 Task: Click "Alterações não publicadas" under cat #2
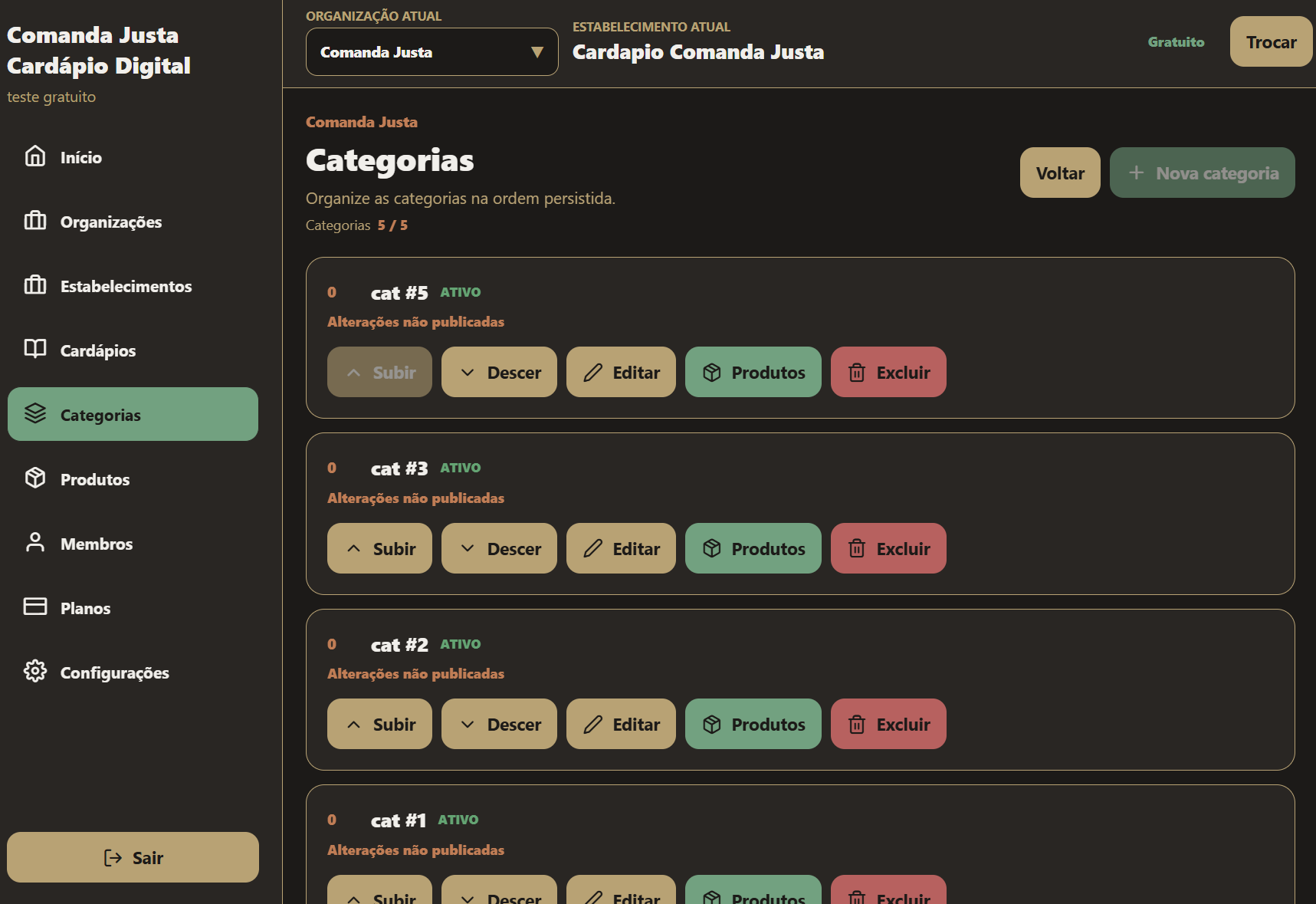click(415, 674)
